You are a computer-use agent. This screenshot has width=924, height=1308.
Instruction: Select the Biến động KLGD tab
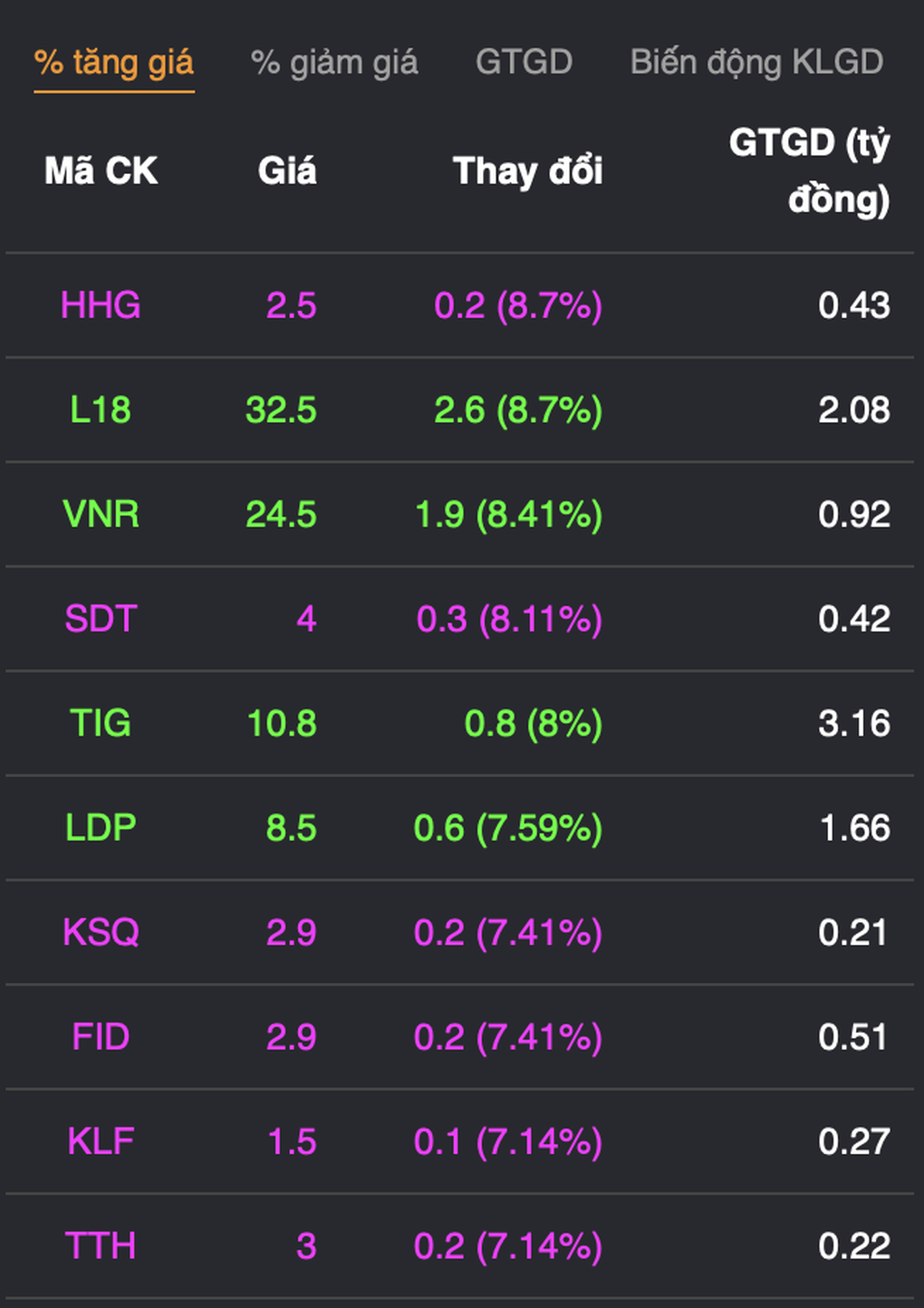pos(756,63)
